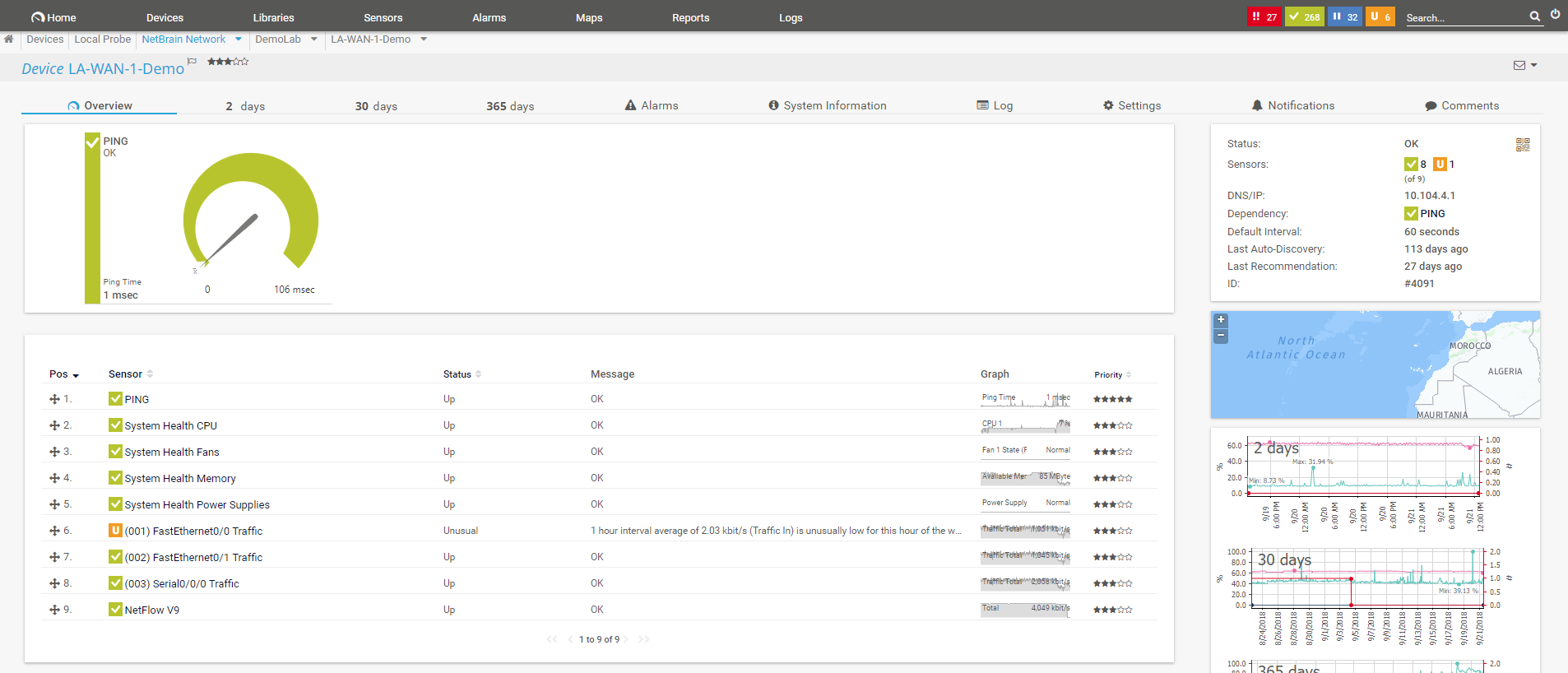This screenshot has width=1568, height=673.
Task: Click the logout power icon
Action: point(1555,15)
